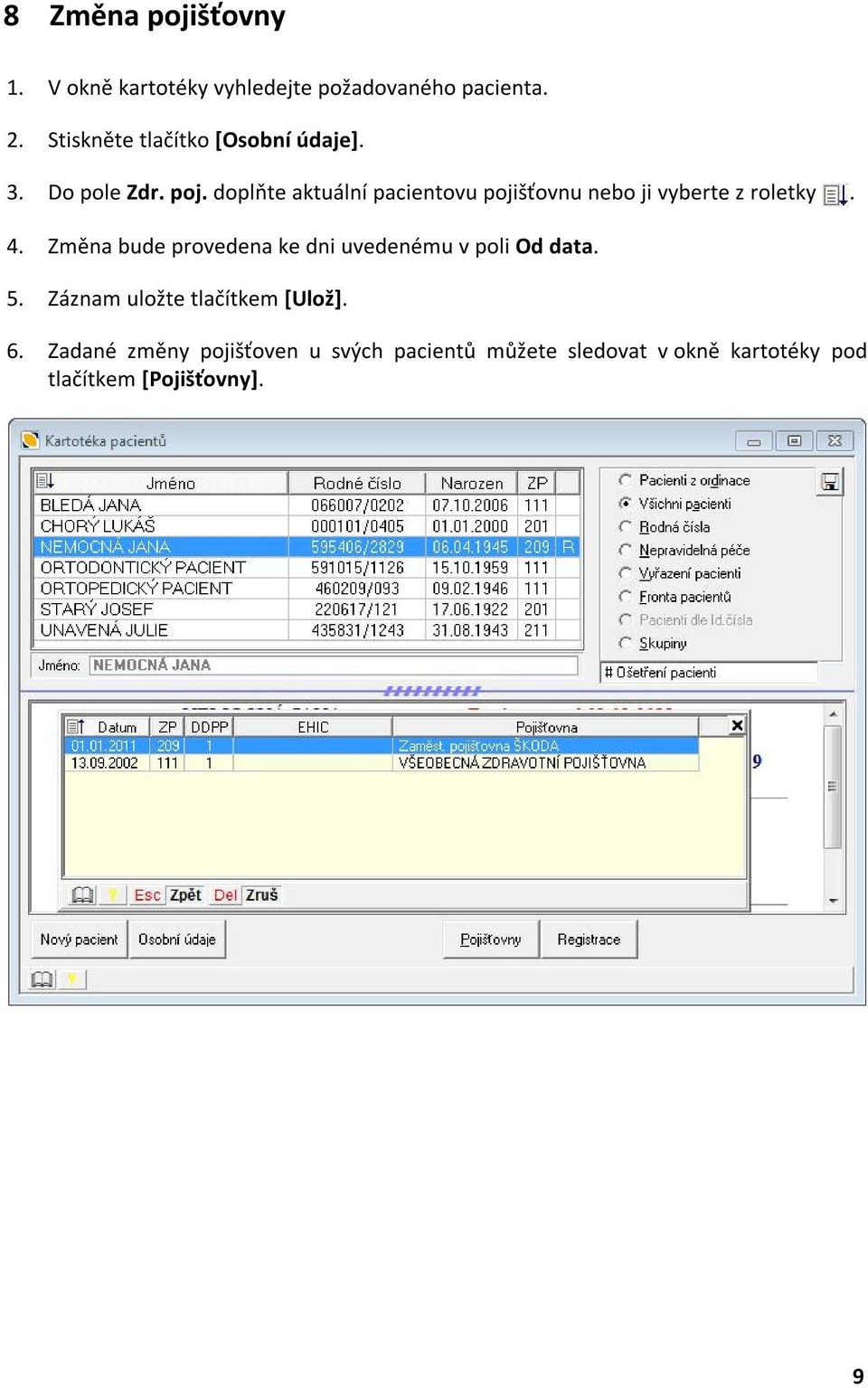Select Fronta pacientů radio button

point(625,596)
